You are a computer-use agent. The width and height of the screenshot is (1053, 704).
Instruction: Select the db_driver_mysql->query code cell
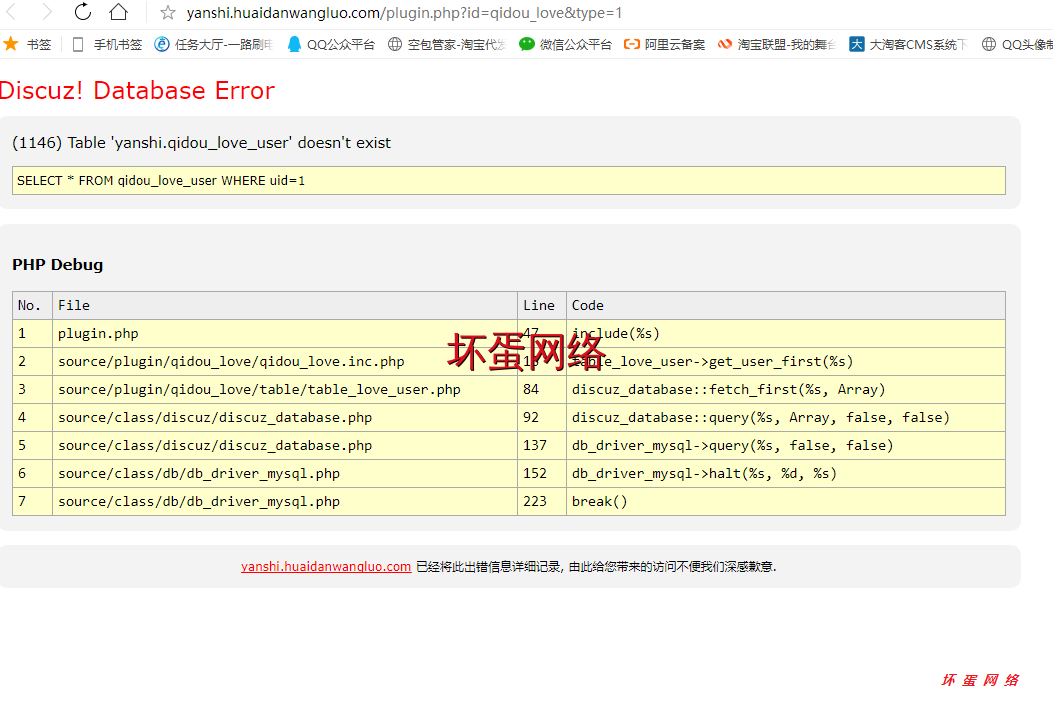point(786,445)
